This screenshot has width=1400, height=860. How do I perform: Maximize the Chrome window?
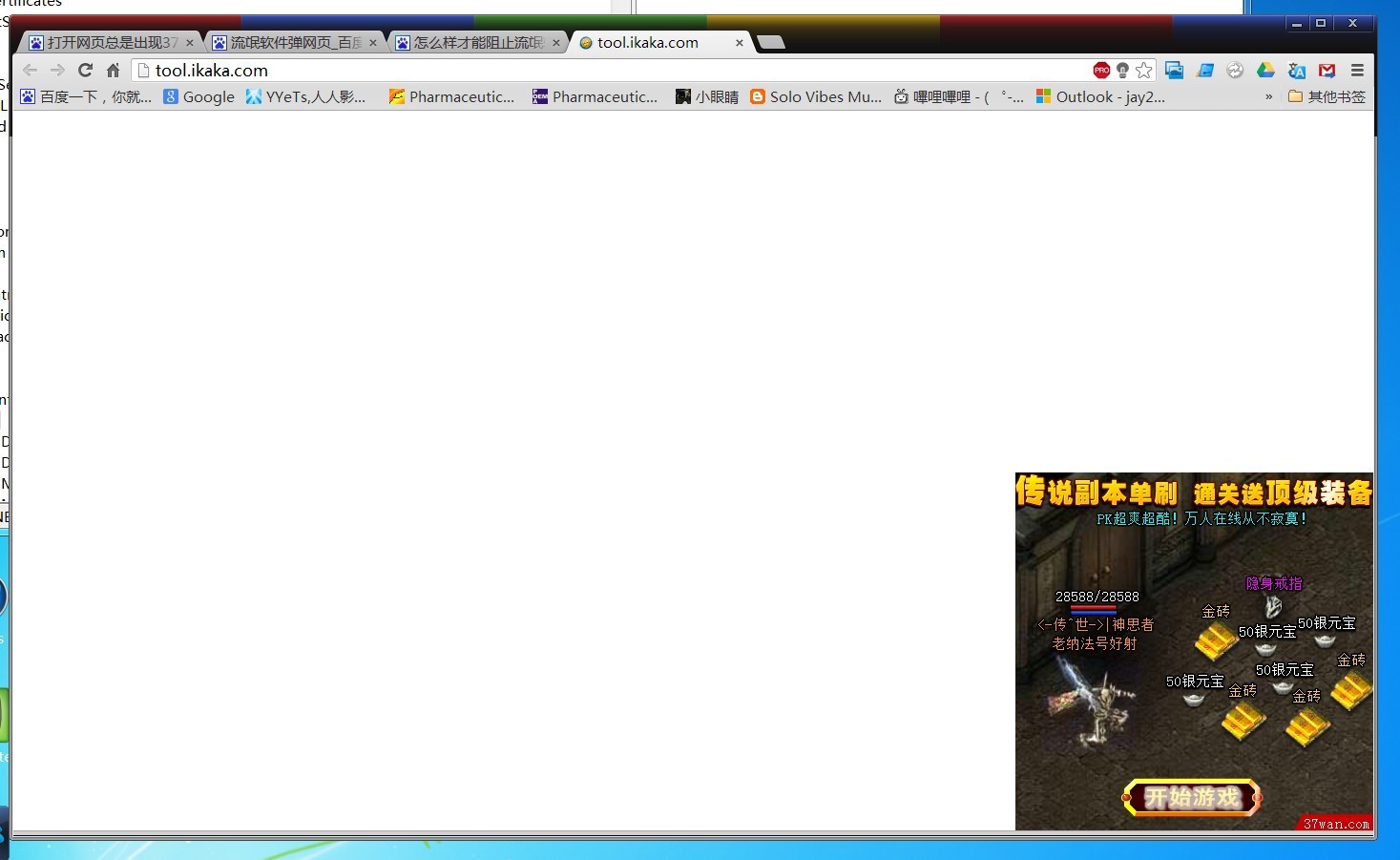coord(1321,24)
